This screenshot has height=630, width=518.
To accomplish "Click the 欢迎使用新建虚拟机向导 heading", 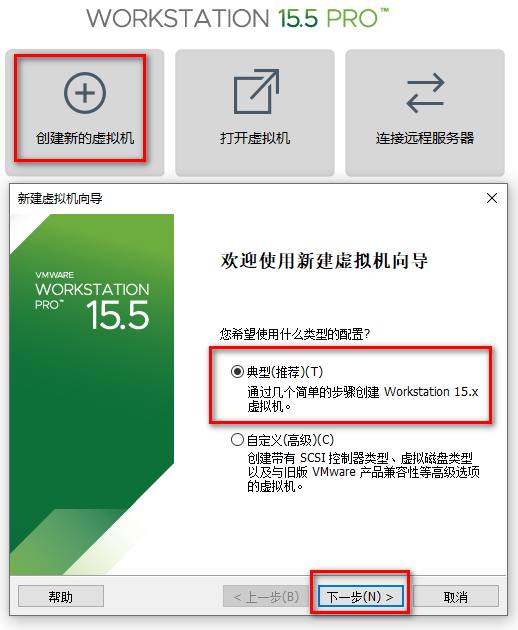I will point(324,261).
